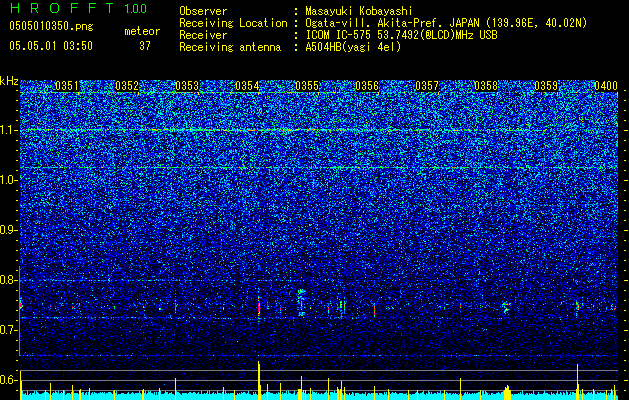Click the meteor label

(142, 31)
